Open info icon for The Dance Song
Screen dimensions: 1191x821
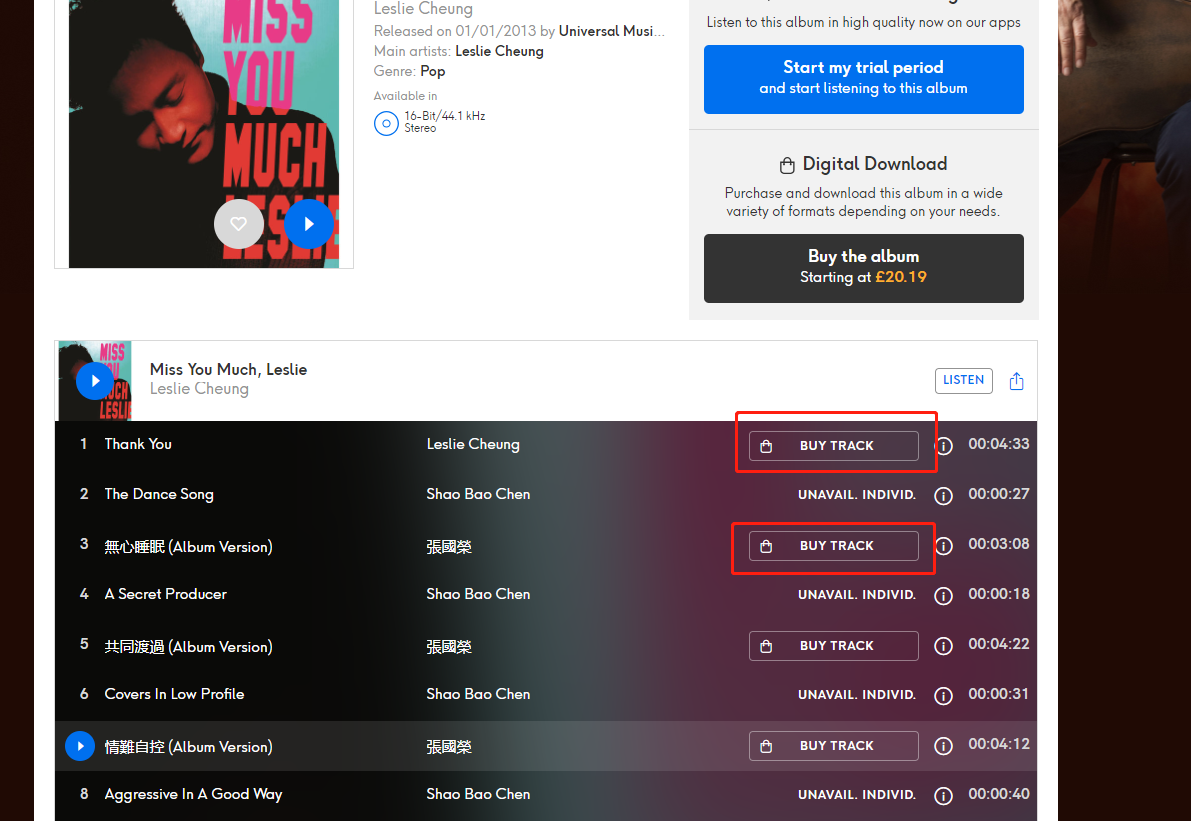pyautogui.click(x=943, y=496)
